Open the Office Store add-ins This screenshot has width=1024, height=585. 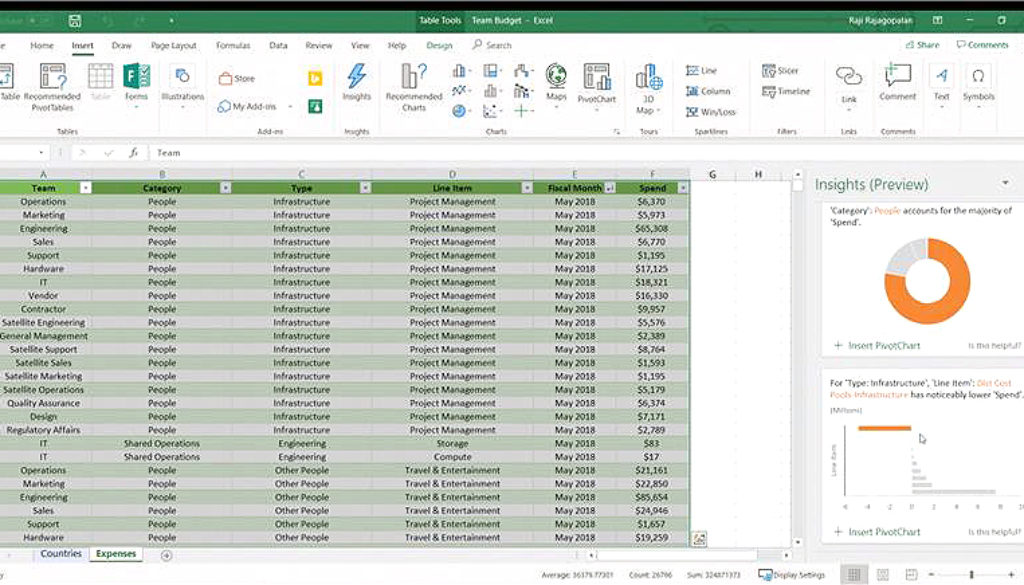[236, 78]
